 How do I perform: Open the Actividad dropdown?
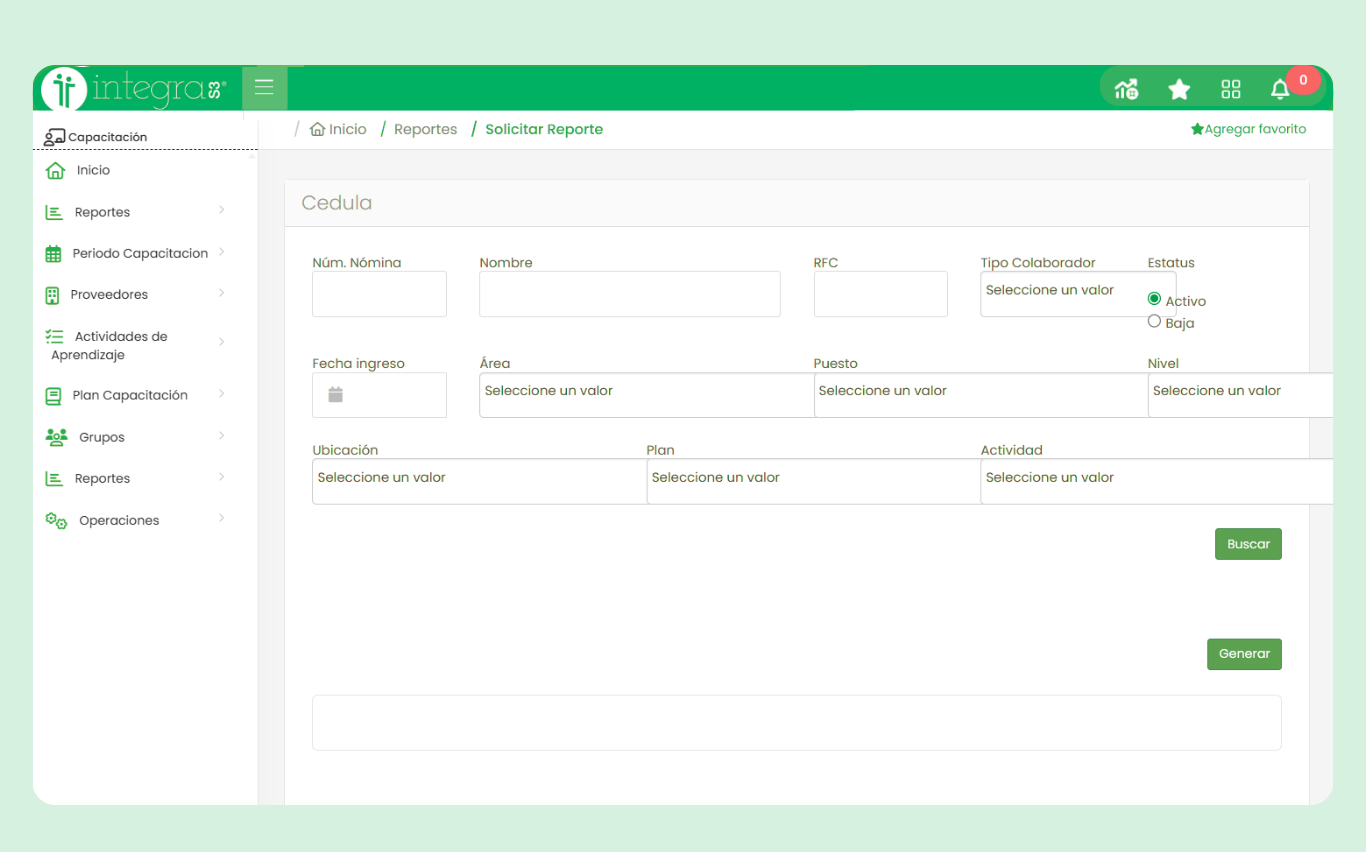pos(1157,482)
